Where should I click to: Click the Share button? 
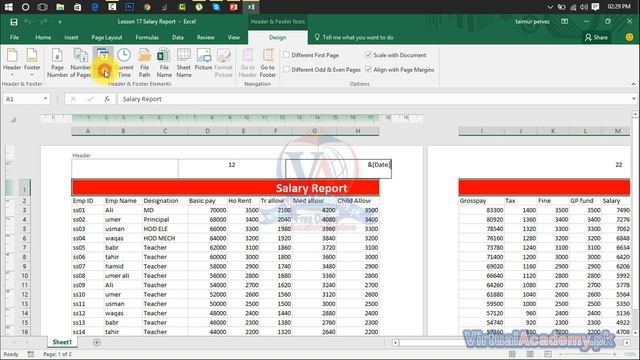point(596,37)
